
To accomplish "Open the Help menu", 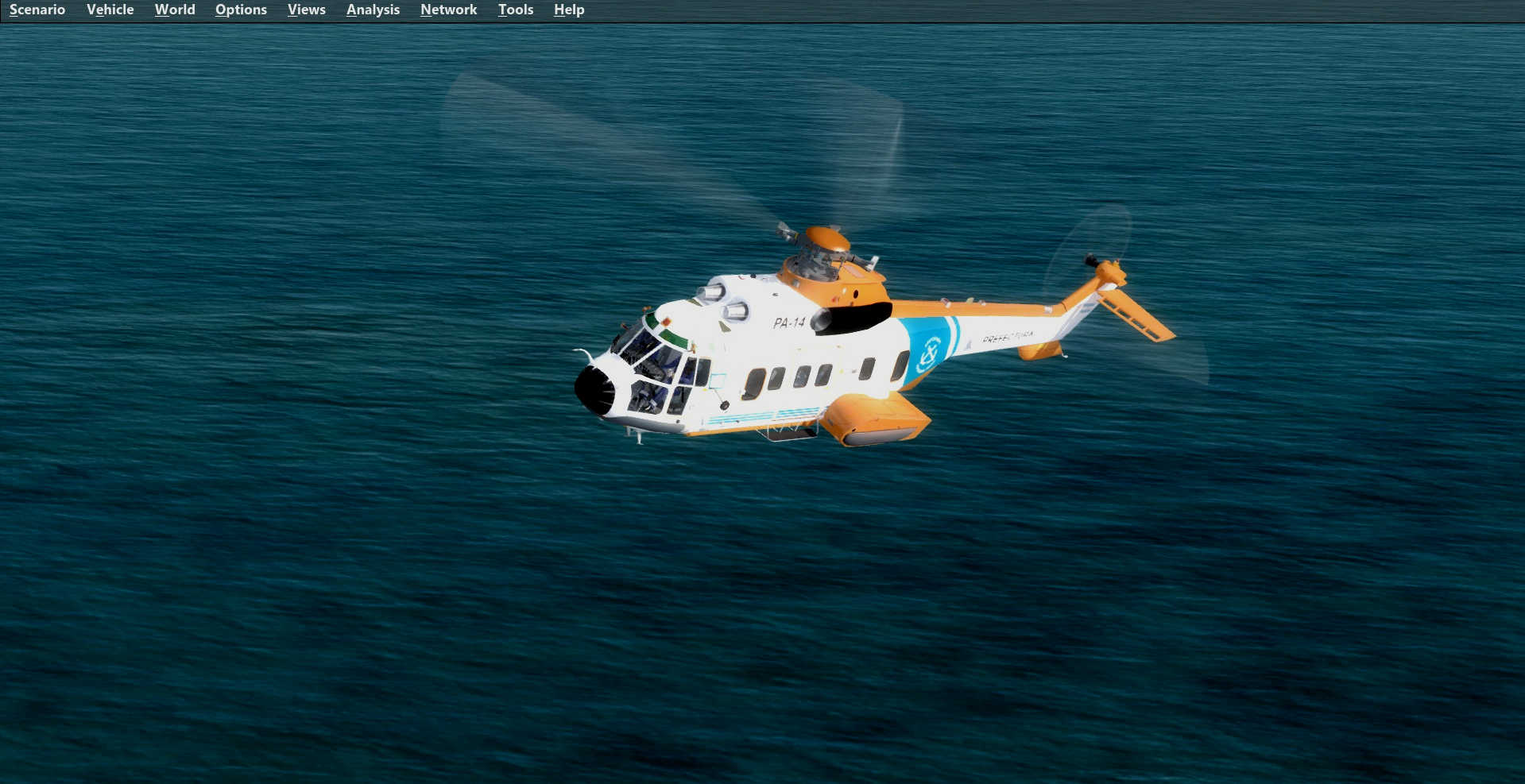I will click(569, 10).
